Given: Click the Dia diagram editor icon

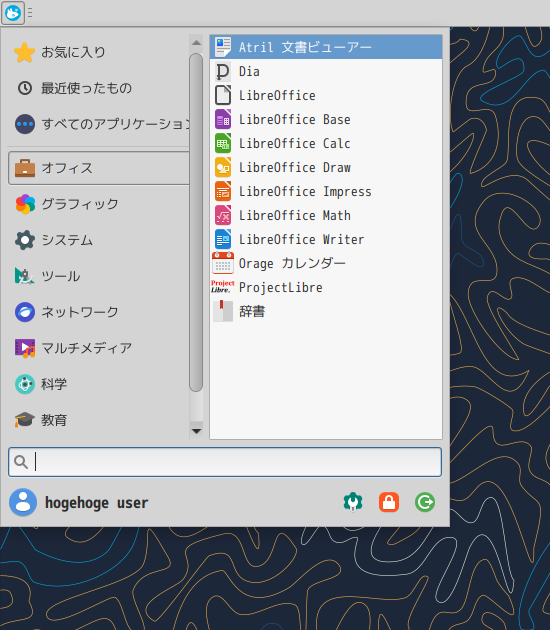Looking at the screenshot, I should (x=223, y=72).
